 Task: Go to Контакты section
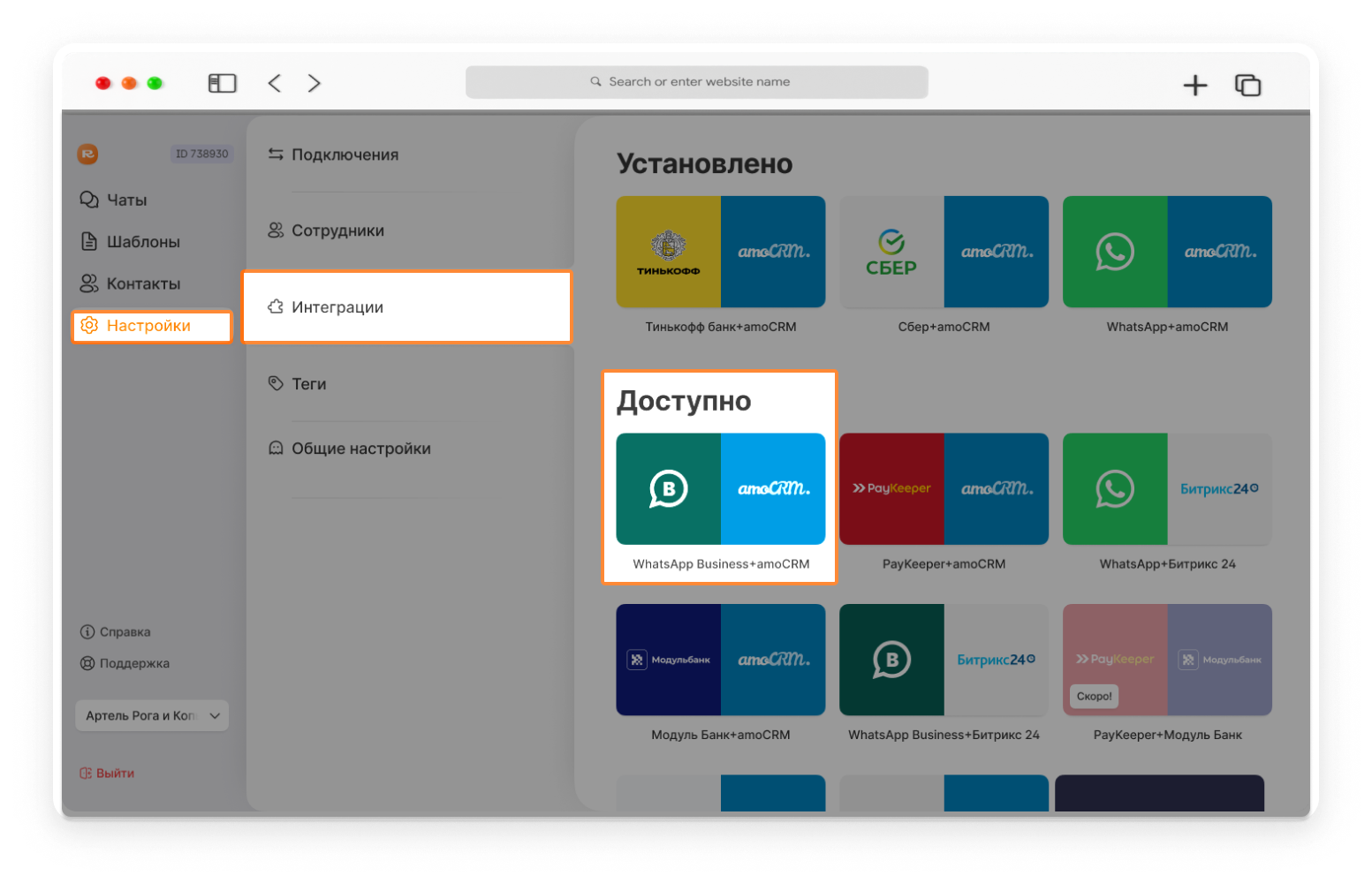130,283
